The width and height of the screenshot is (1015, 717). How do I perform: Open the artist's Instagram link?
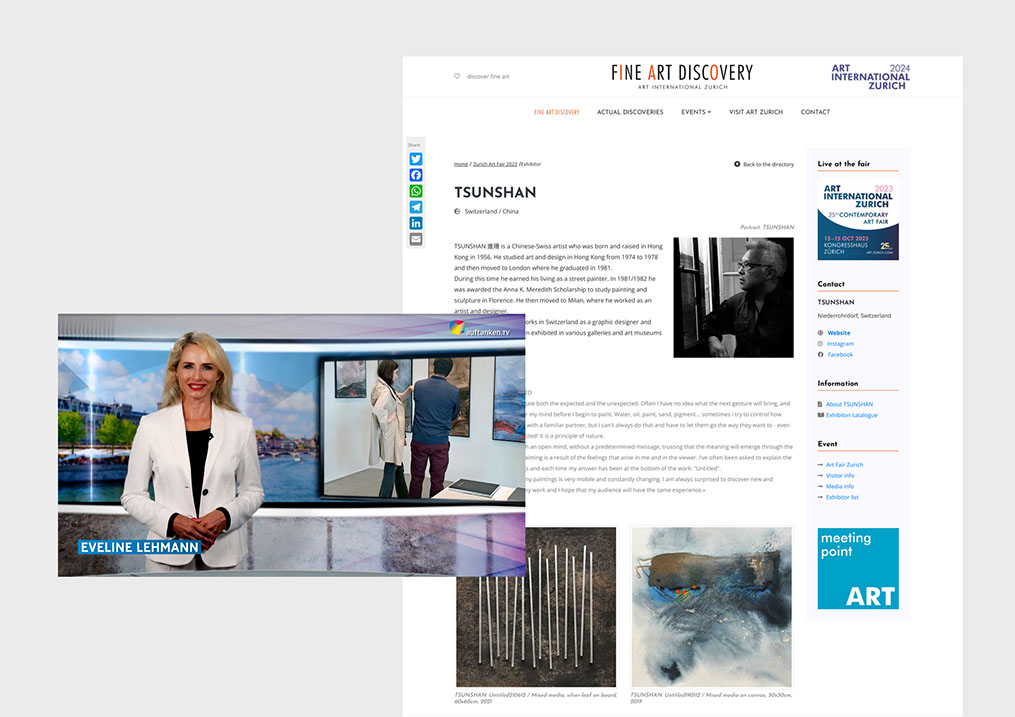coord(840,344)
